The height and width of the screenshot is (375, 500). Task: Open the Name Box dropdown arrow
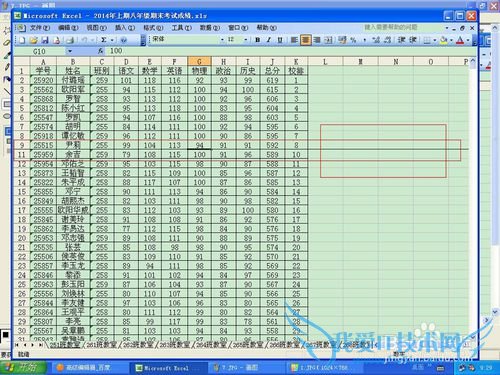tap(70, 51)
